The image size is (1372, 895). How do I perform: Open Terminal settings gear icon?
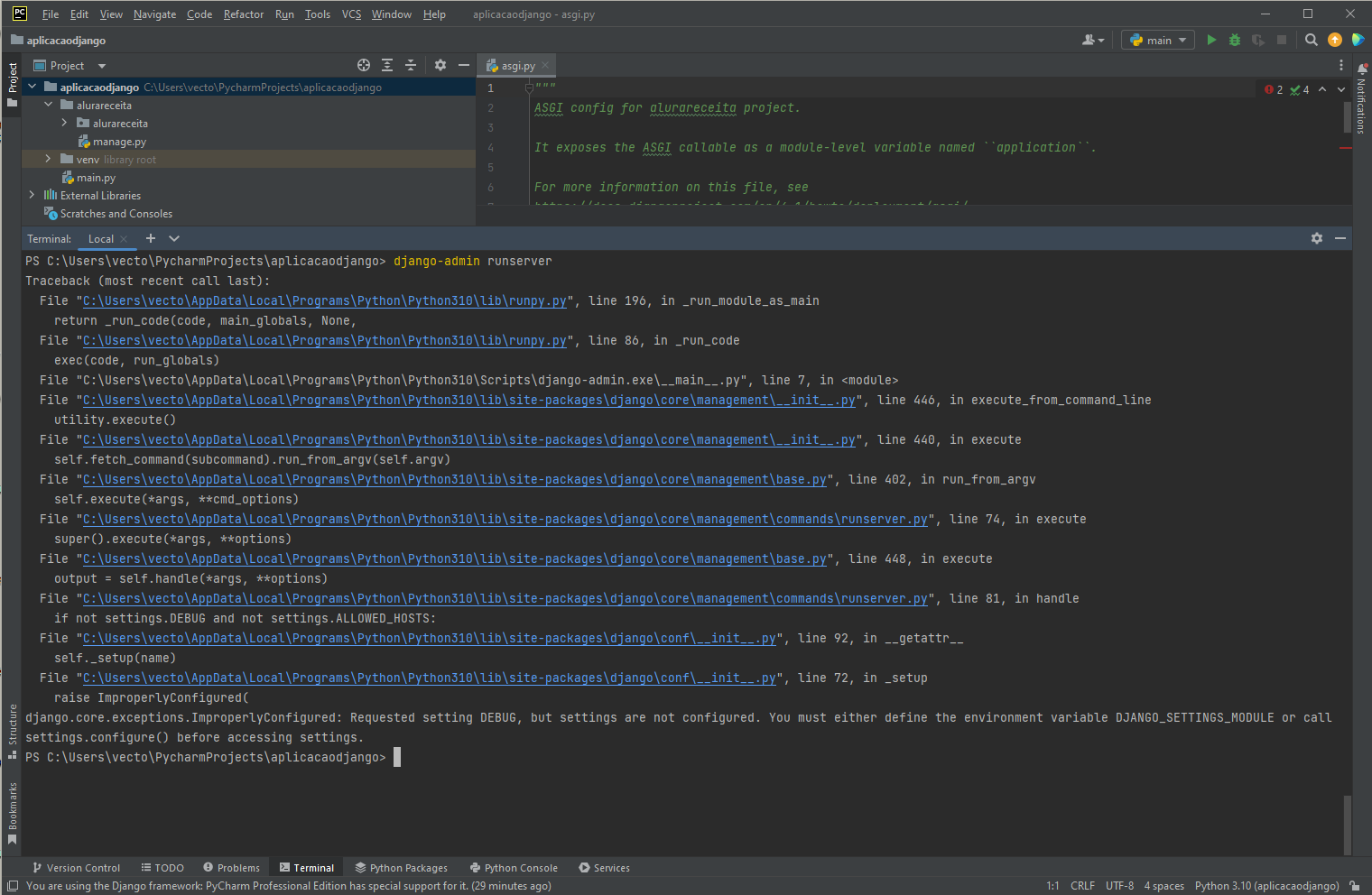pyautogui.click(x=1317, y=238)
